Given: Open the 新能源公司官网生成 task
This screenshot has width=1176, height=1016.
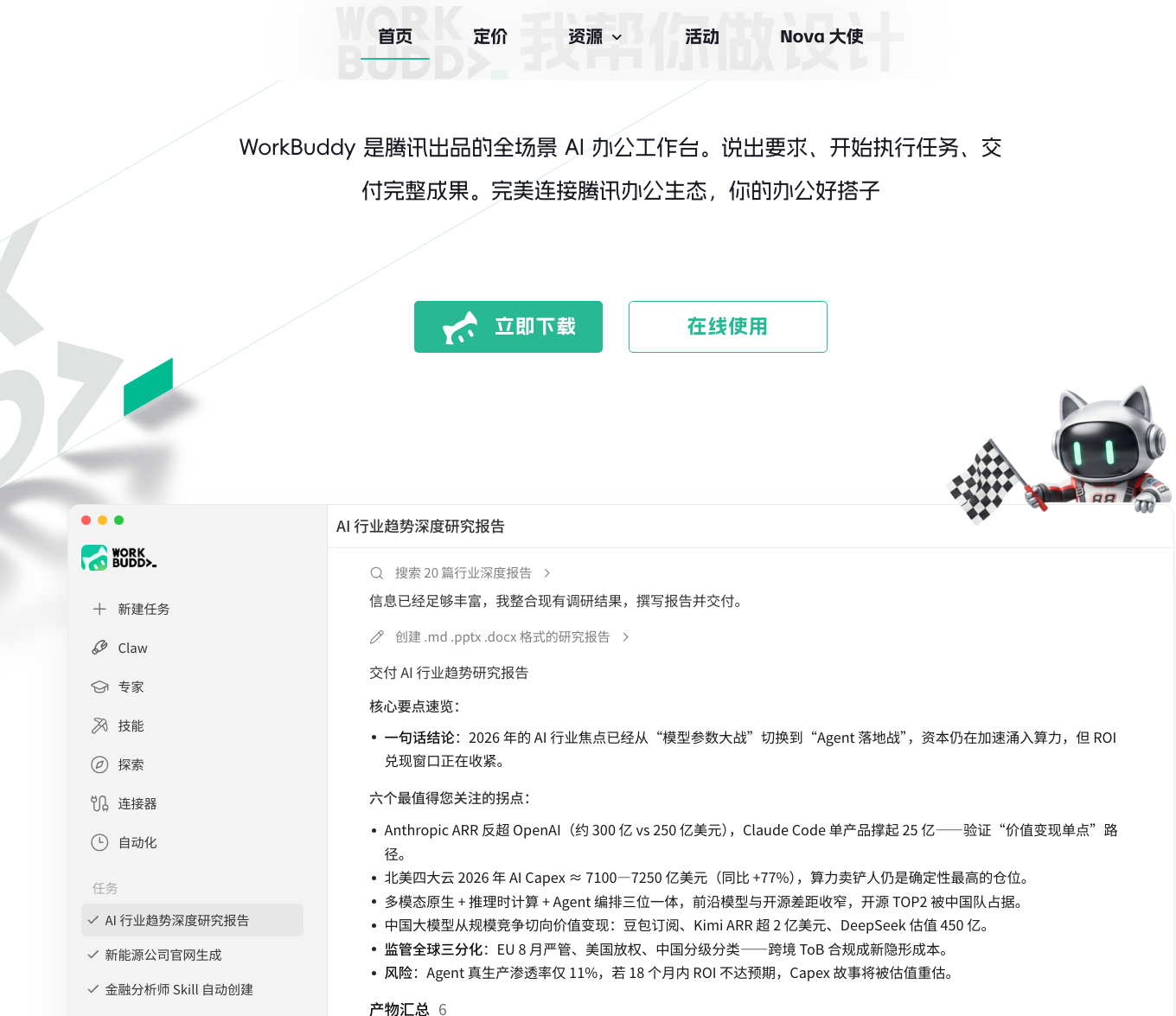Looking at the screenshot, I should click(192, 955).
